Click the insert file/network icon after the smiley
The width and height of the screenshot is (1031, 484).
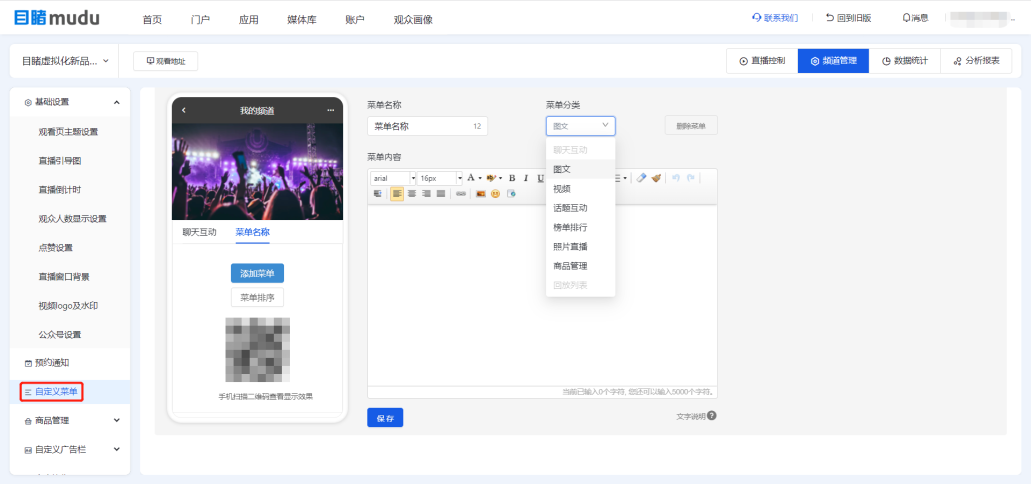click(x=511, y=193)
